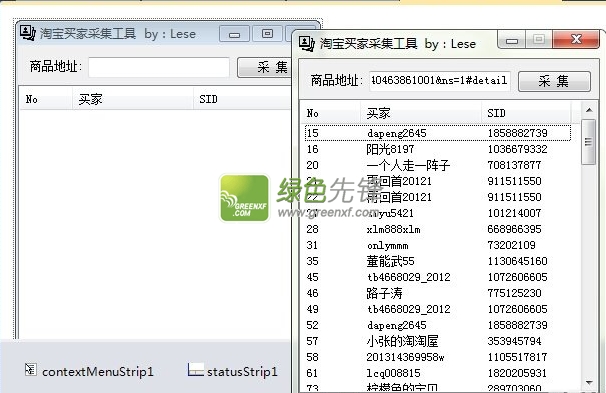Click SID 668966395
606x393 pixels.
pos(514,229)
